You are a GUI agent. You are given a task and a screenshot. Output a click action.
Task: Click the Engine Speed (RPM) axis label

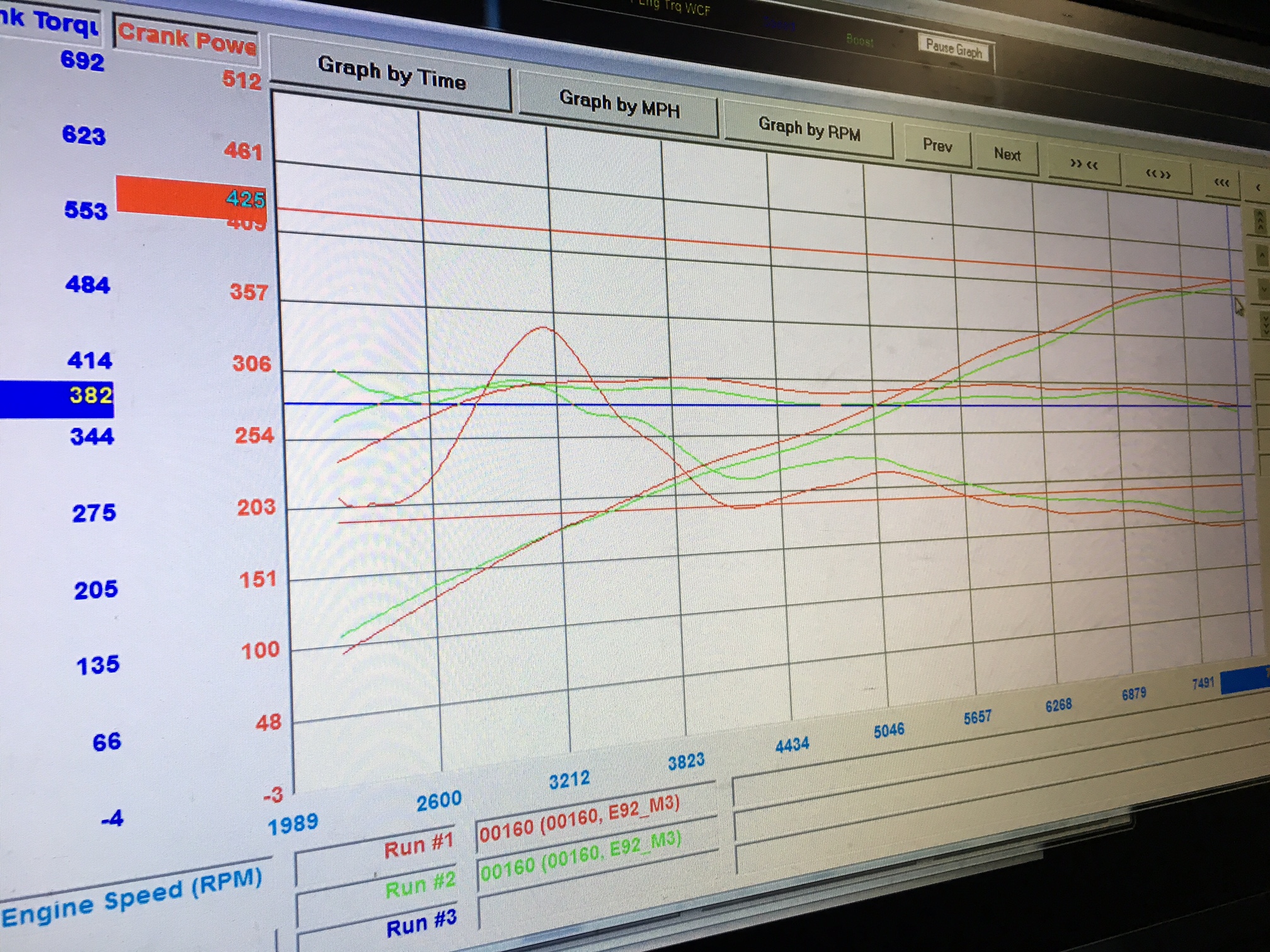(x=131, y=897)
